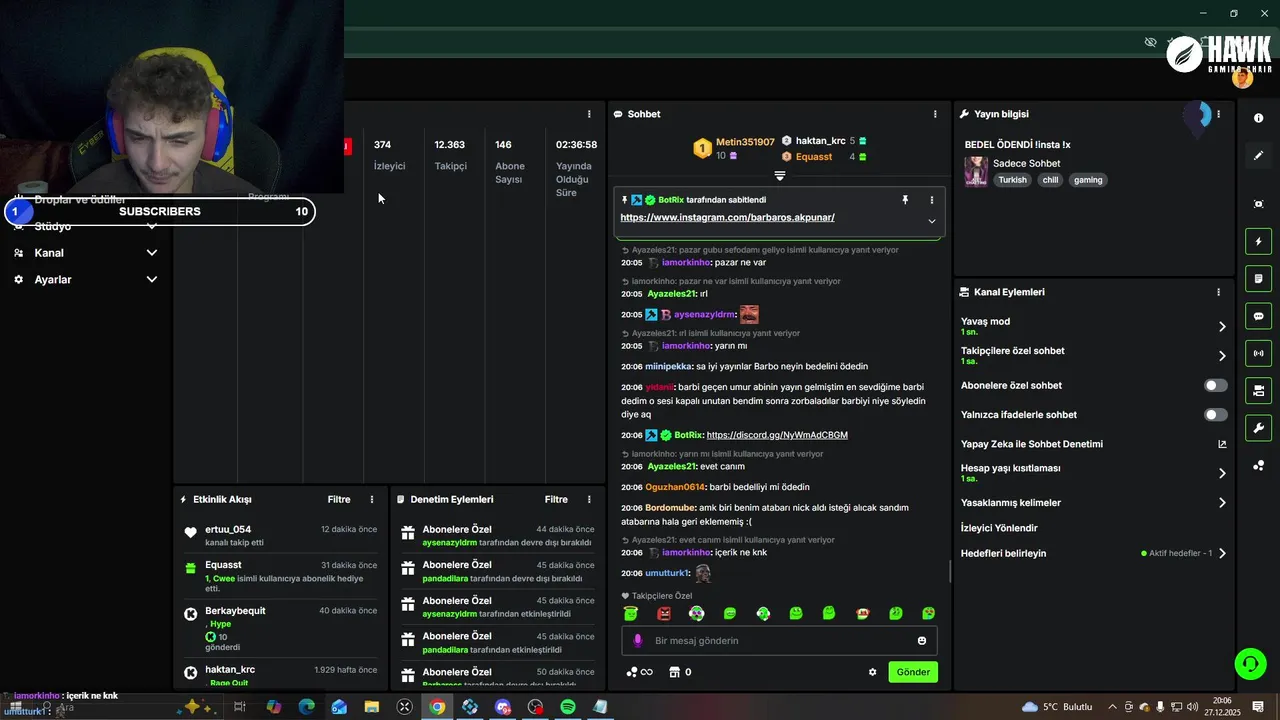Screen dimensions: 1280x720
Task: Click the Turkish tag
Action: (1012, 180)
